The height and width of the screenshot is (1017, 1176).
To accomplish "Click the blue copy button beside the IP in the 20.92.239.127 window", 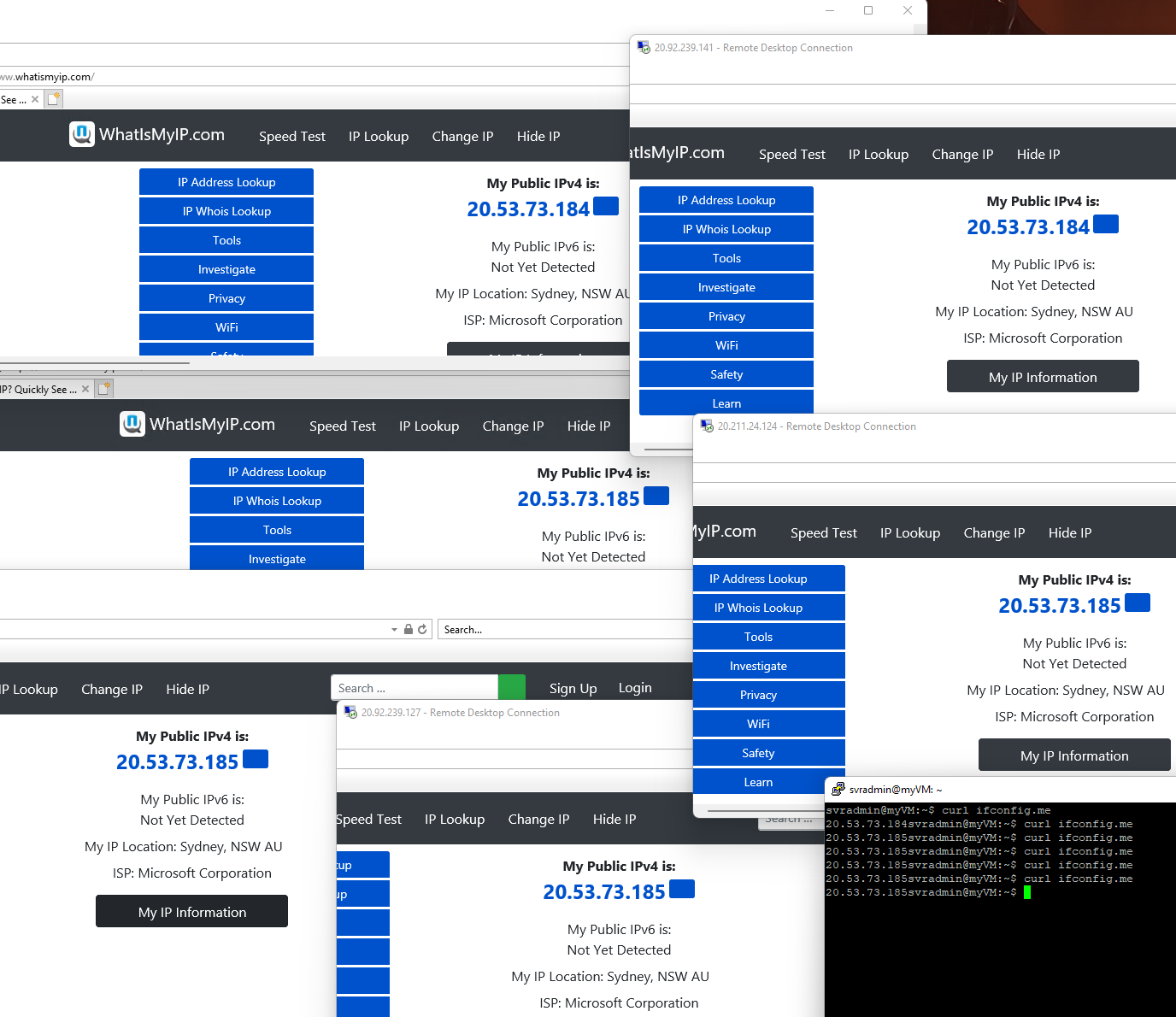I will pos(682,889).
